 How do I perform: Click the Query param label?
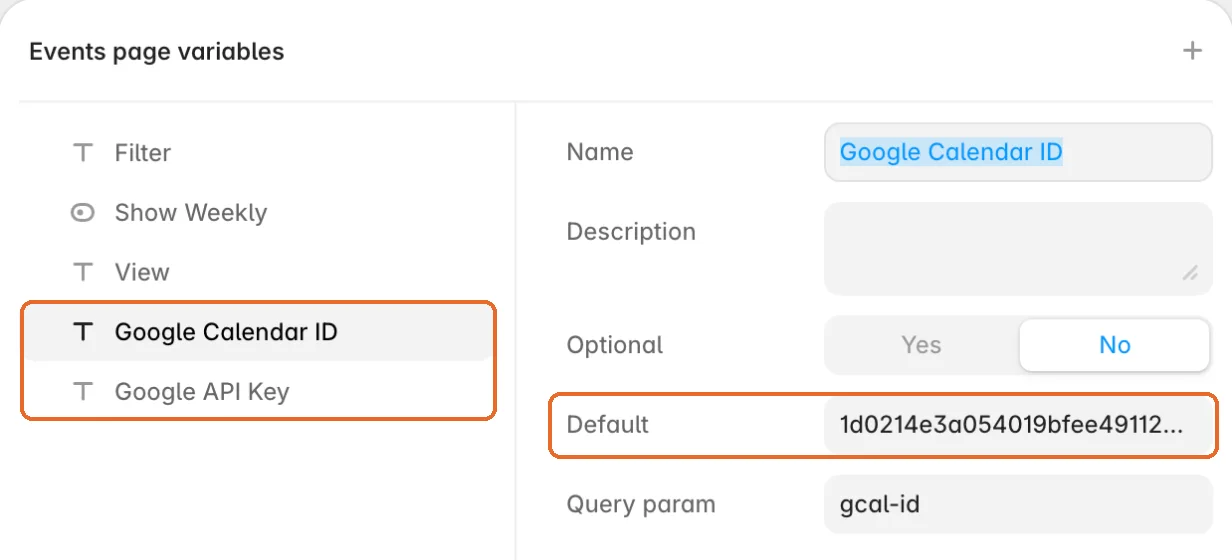pos(641,504)
